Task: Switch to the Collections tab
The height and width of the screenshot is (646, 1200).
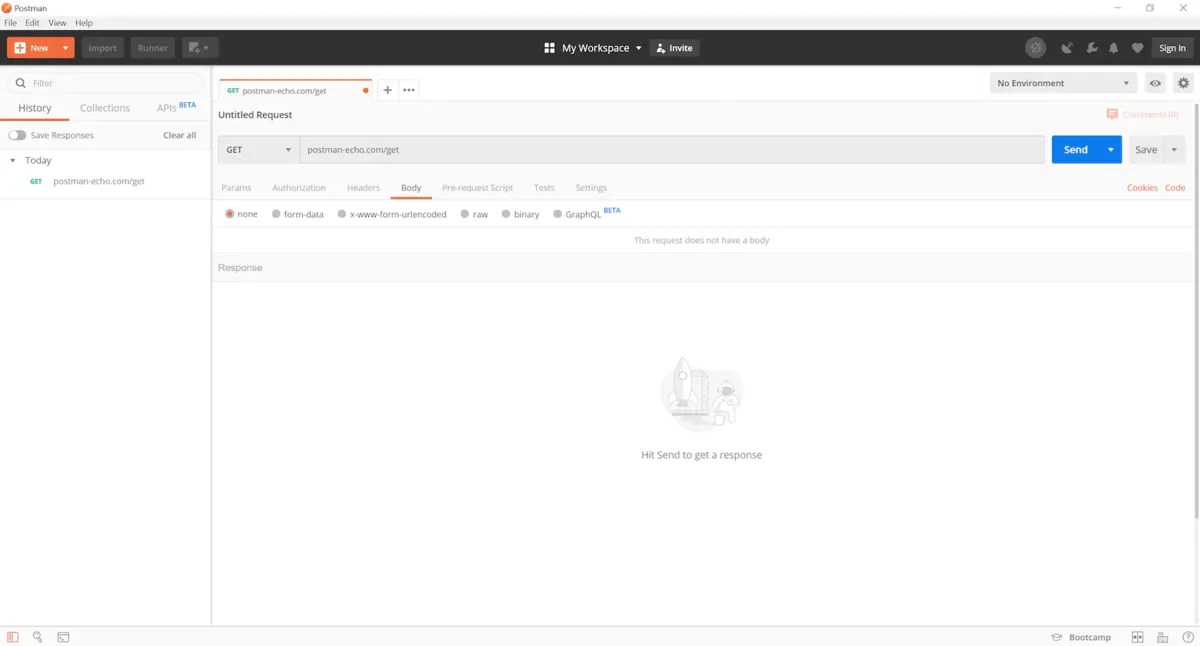Action: [x=105, y=108]
